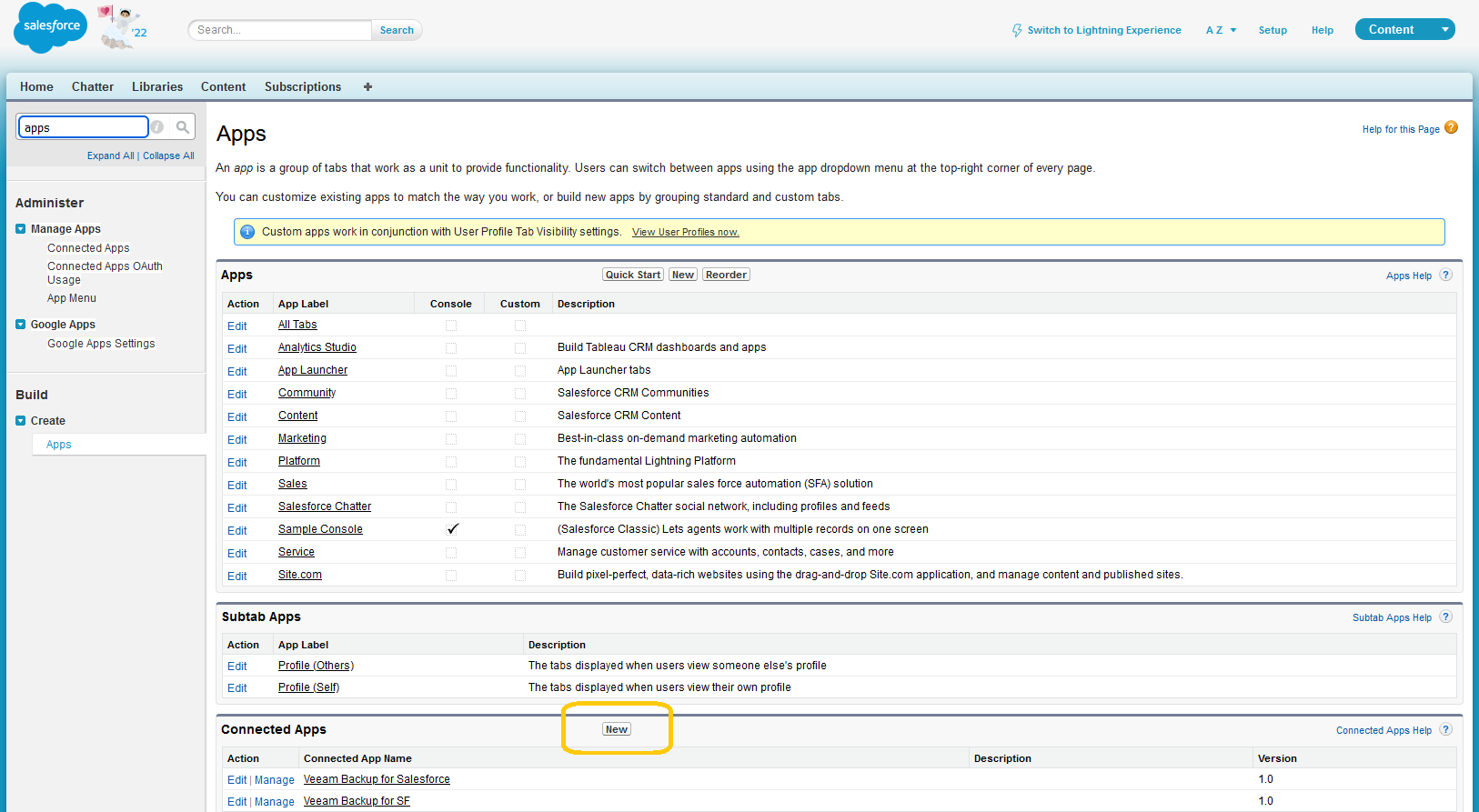Select Connected Apps in the sidebar

88,248
